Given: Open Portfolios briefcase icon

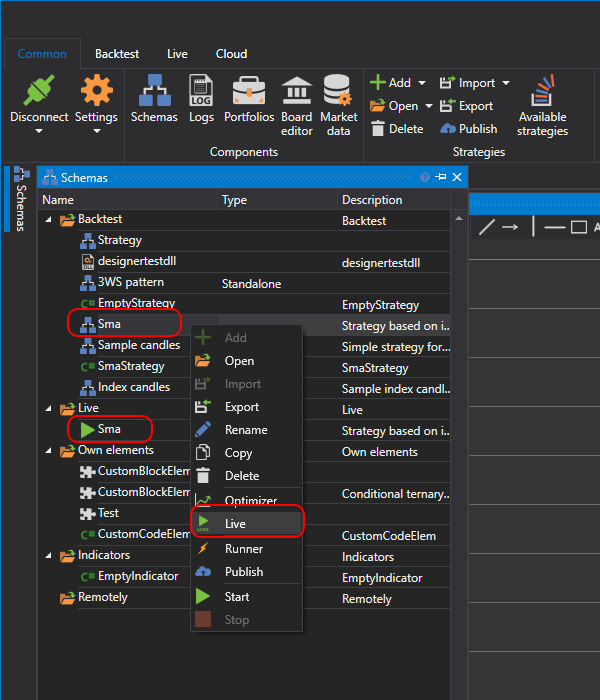Looking at the screenshot, I should click(249, 99).
